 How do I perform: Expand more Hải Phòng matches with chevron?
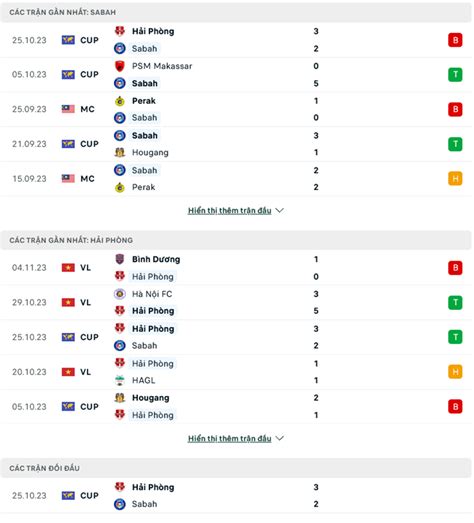click(280, 438)
